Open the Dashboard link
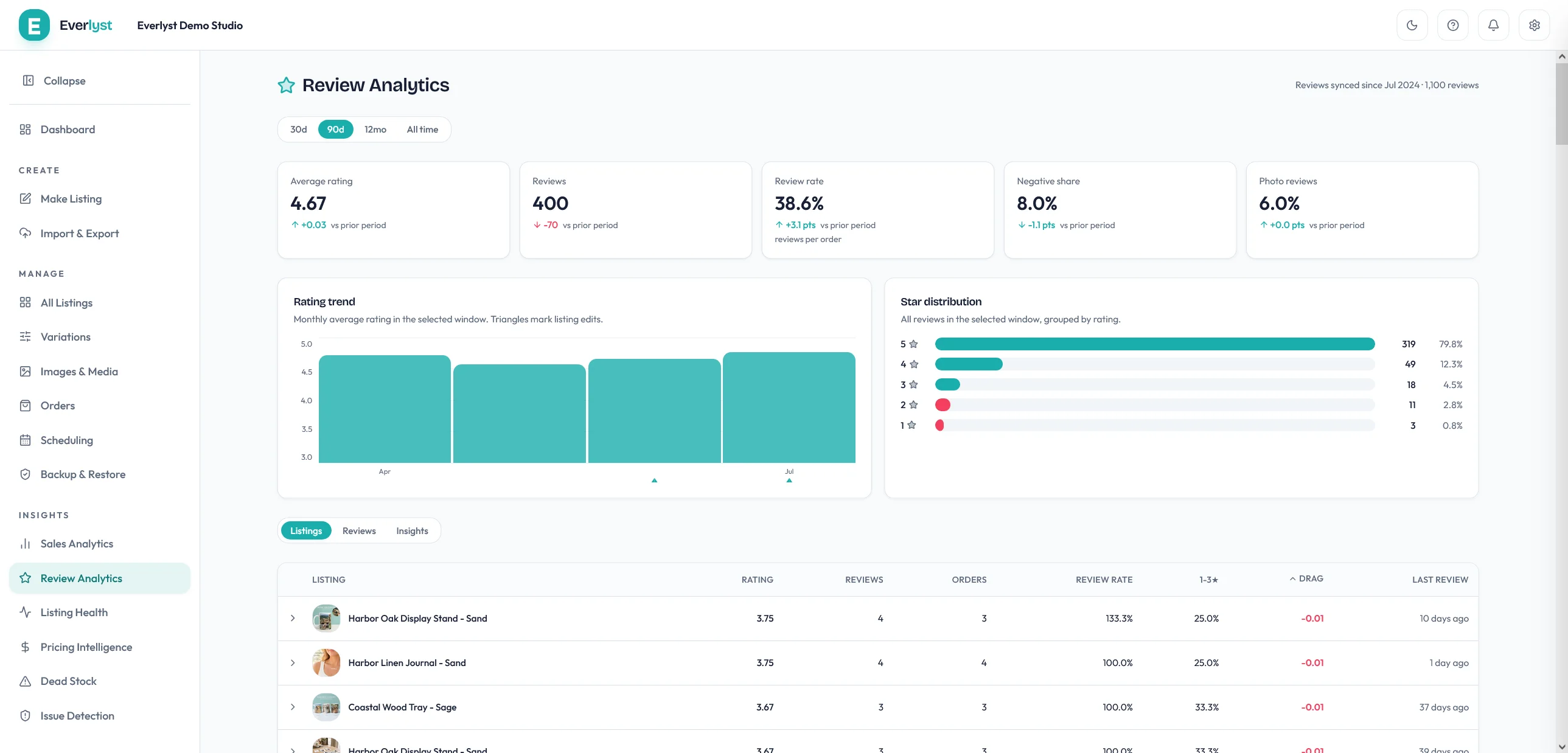Viewport: 1568px width, 753px height. click(x=100, y=129)
